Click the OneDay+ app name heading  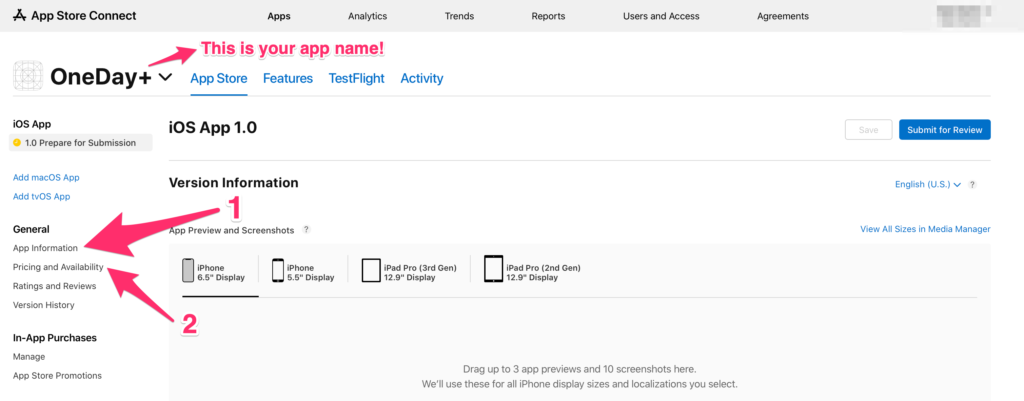101,78
